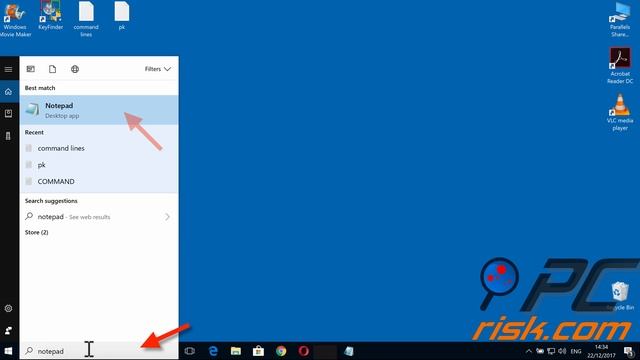Image resolution: width=640 pixels, height=360 pixels.
Task: Open Task View on the taskbar
Action: pyautogui.click(x=189, y=351)
